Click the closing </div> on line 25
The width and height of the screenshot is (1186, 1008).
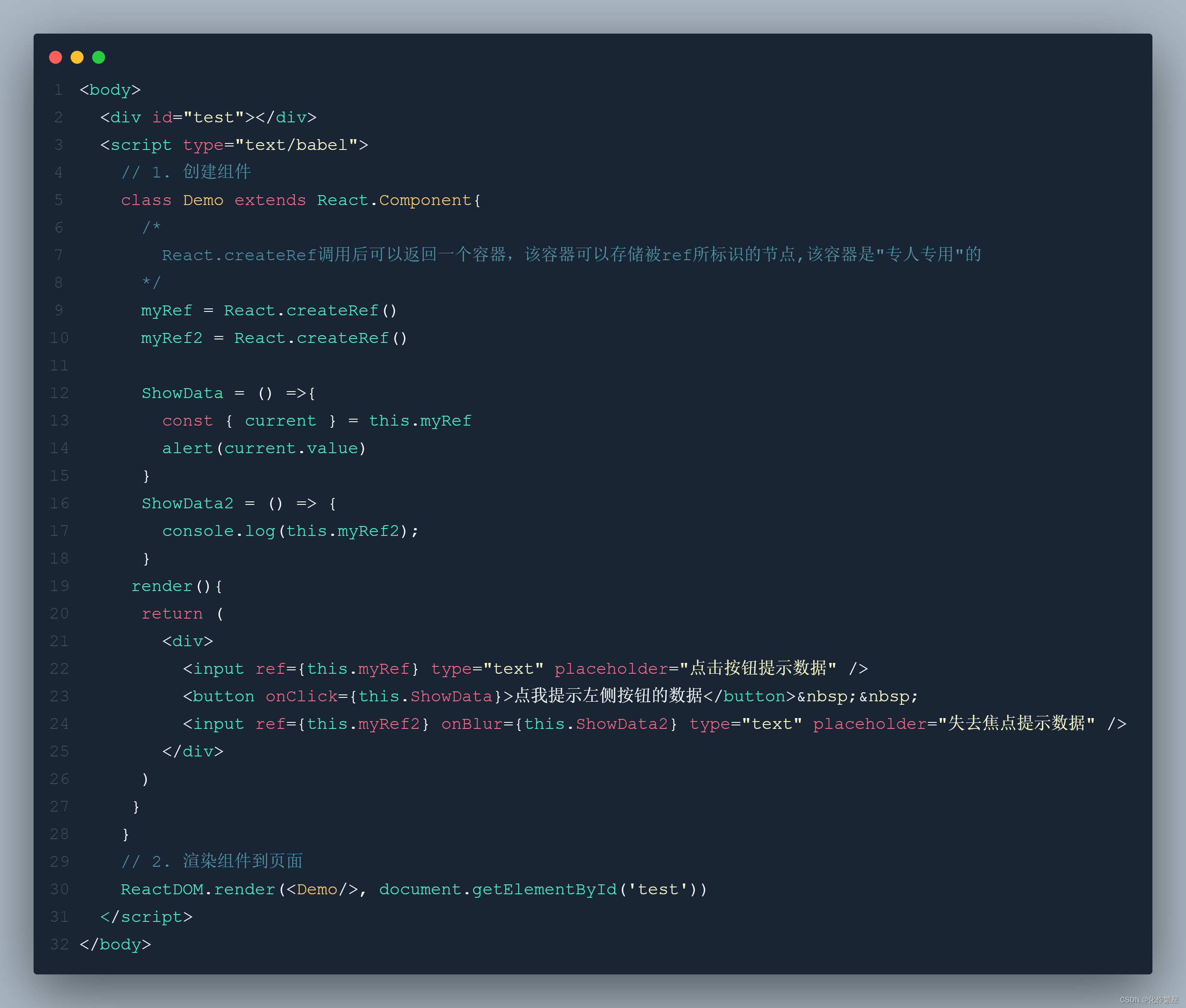click(192, 751)
